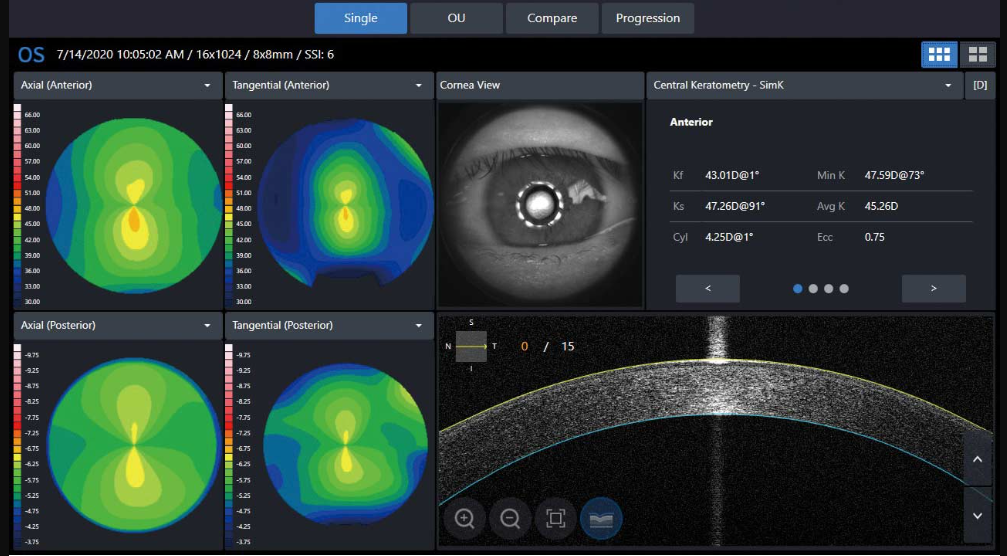Open the Tangential (Posterior) map dropdown
This screenshot has width=1007, height=556.
pyautogui.click(x=329, y=325)
